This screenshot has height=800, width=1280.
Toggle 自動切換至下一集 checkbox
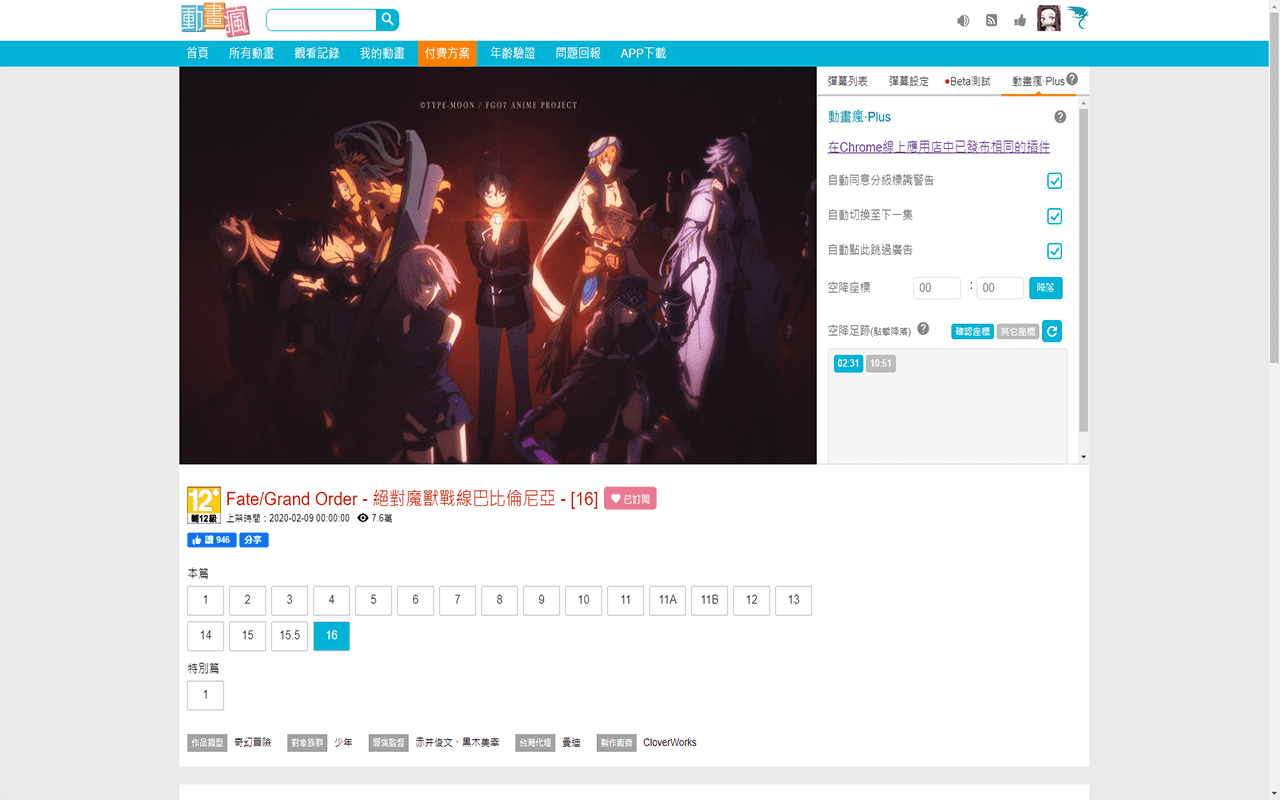point(1054,216)
